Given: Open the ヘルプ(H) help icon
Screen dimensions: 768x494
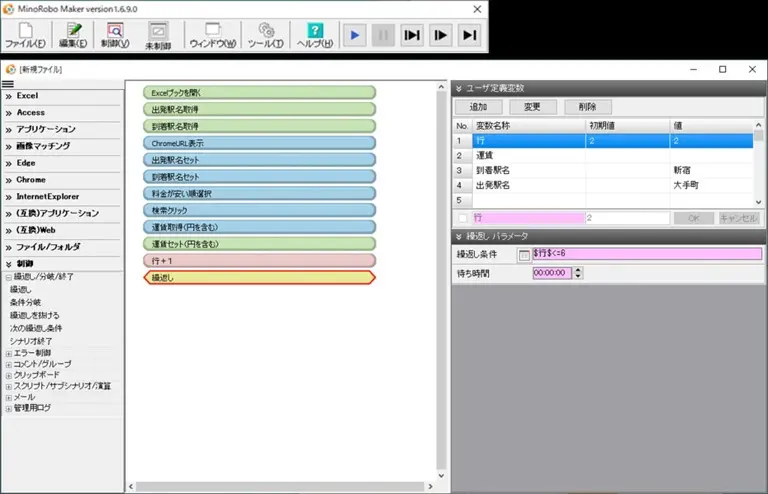Looking at the screenshot, I should coord(315,35).
